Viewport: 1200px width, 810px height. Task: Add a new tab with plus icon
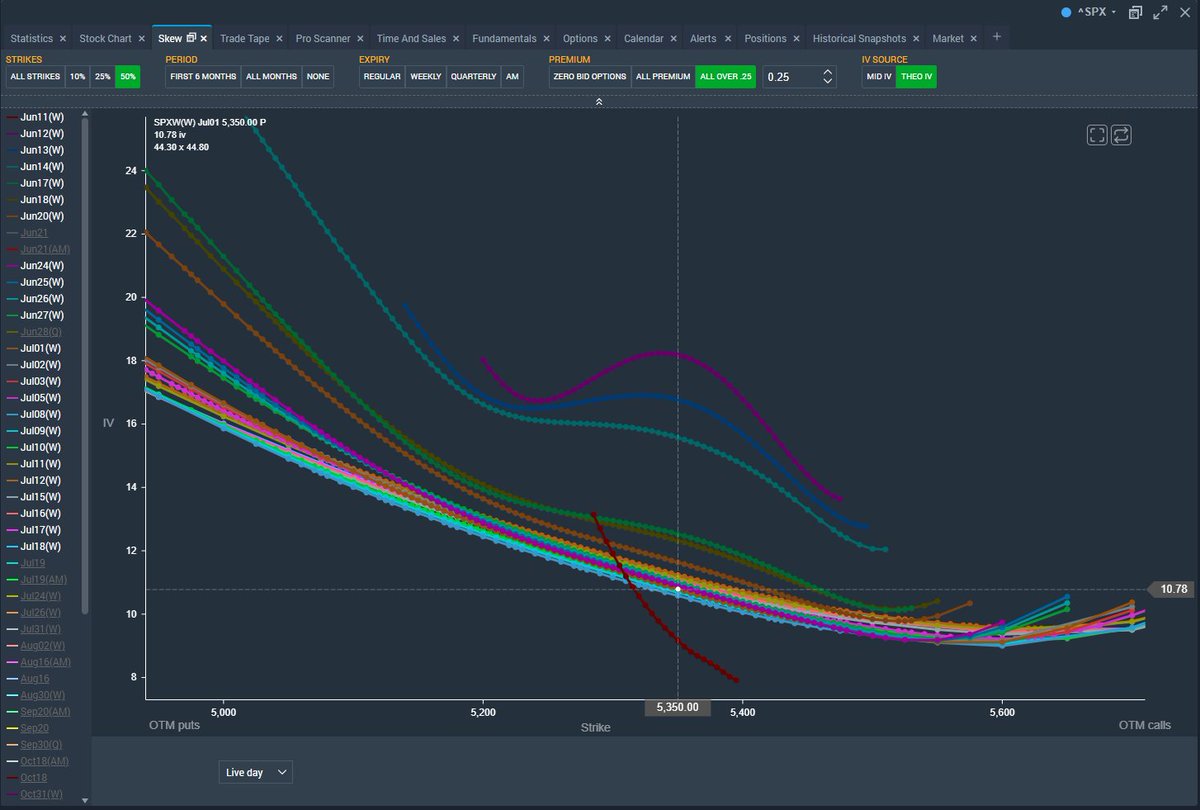coord(996,37)
